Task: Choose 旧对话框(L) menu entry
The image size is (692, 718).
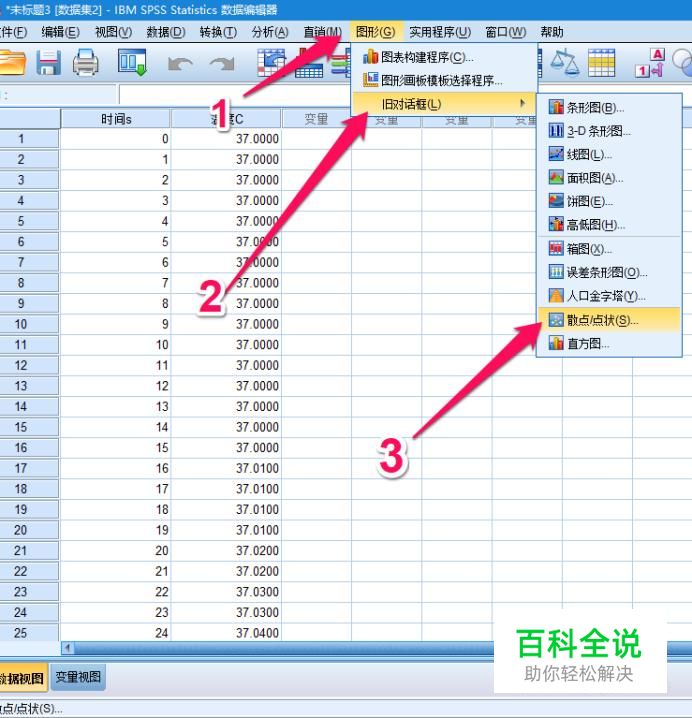Action: [x=444, y=104]
